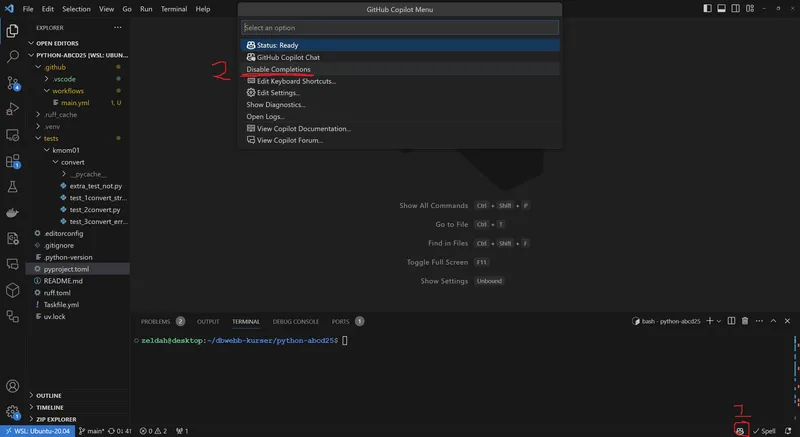Open Explorer views and more actions ellipsis
This screenshot has height=437, width=800.
tap(118, 28)
